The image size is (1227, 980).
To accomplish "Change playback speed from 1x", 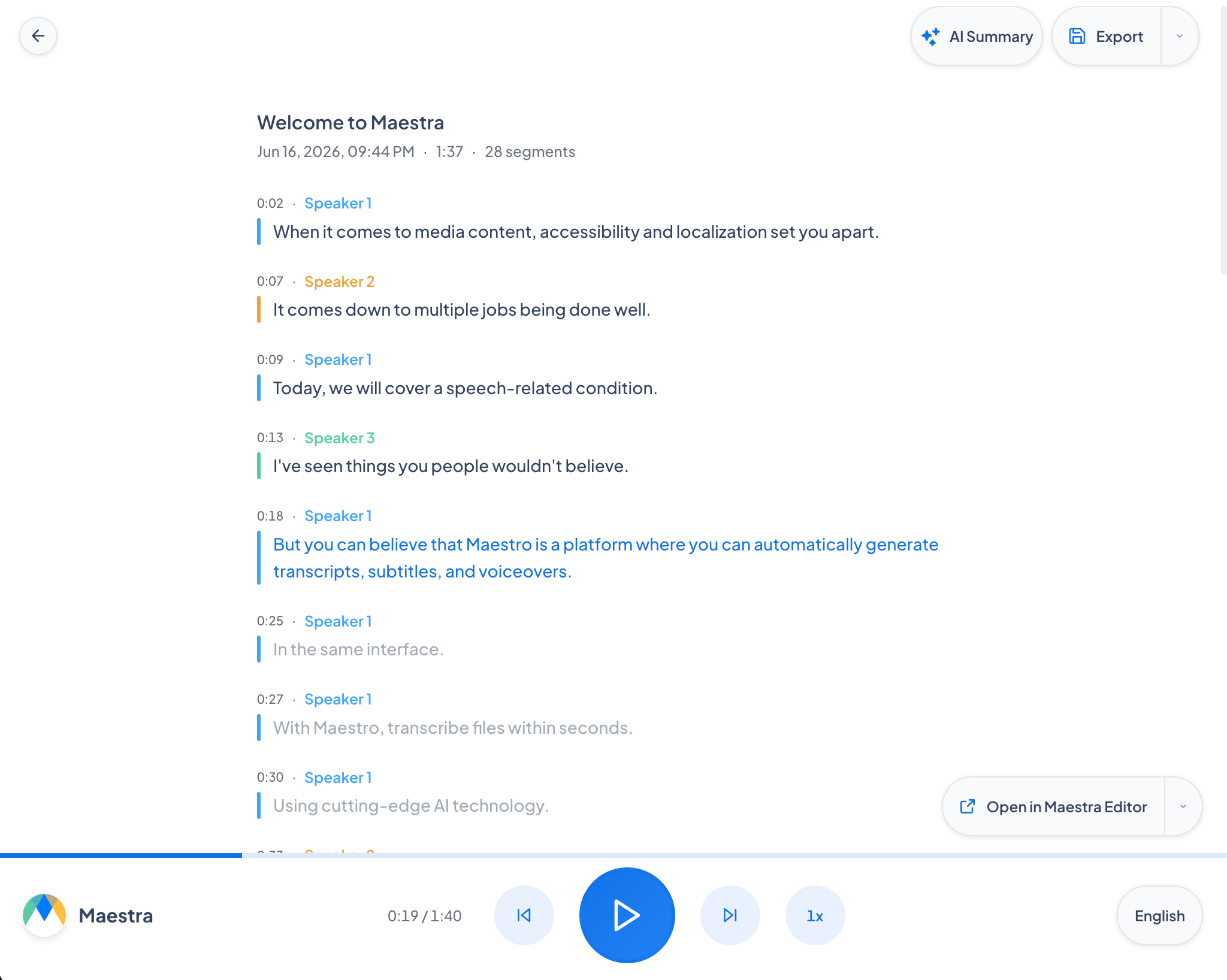I will pyautogui.click(x=815, y=915).
